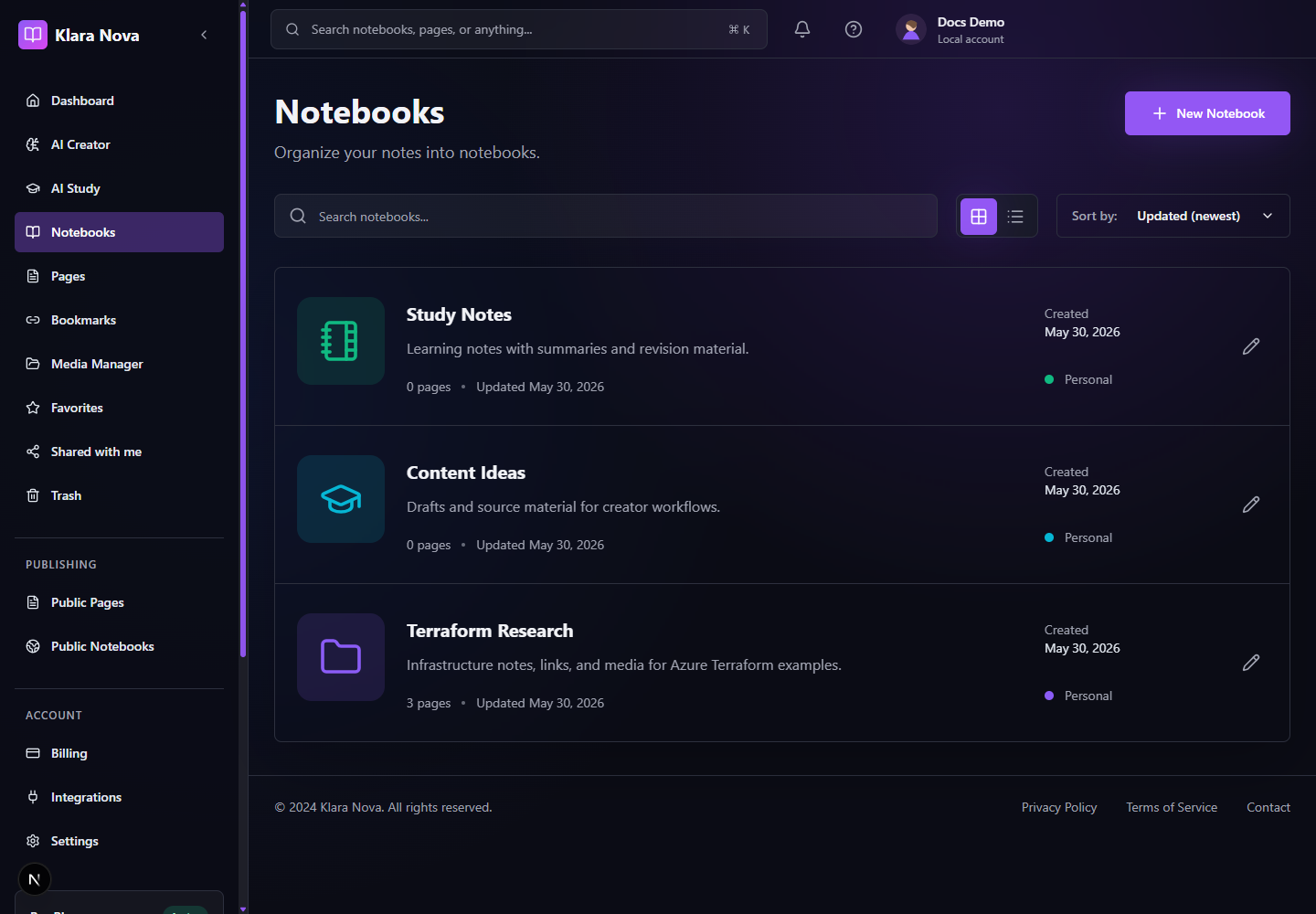Switch to grid view
1316x914 pixels.
click(x=979, y=217)
